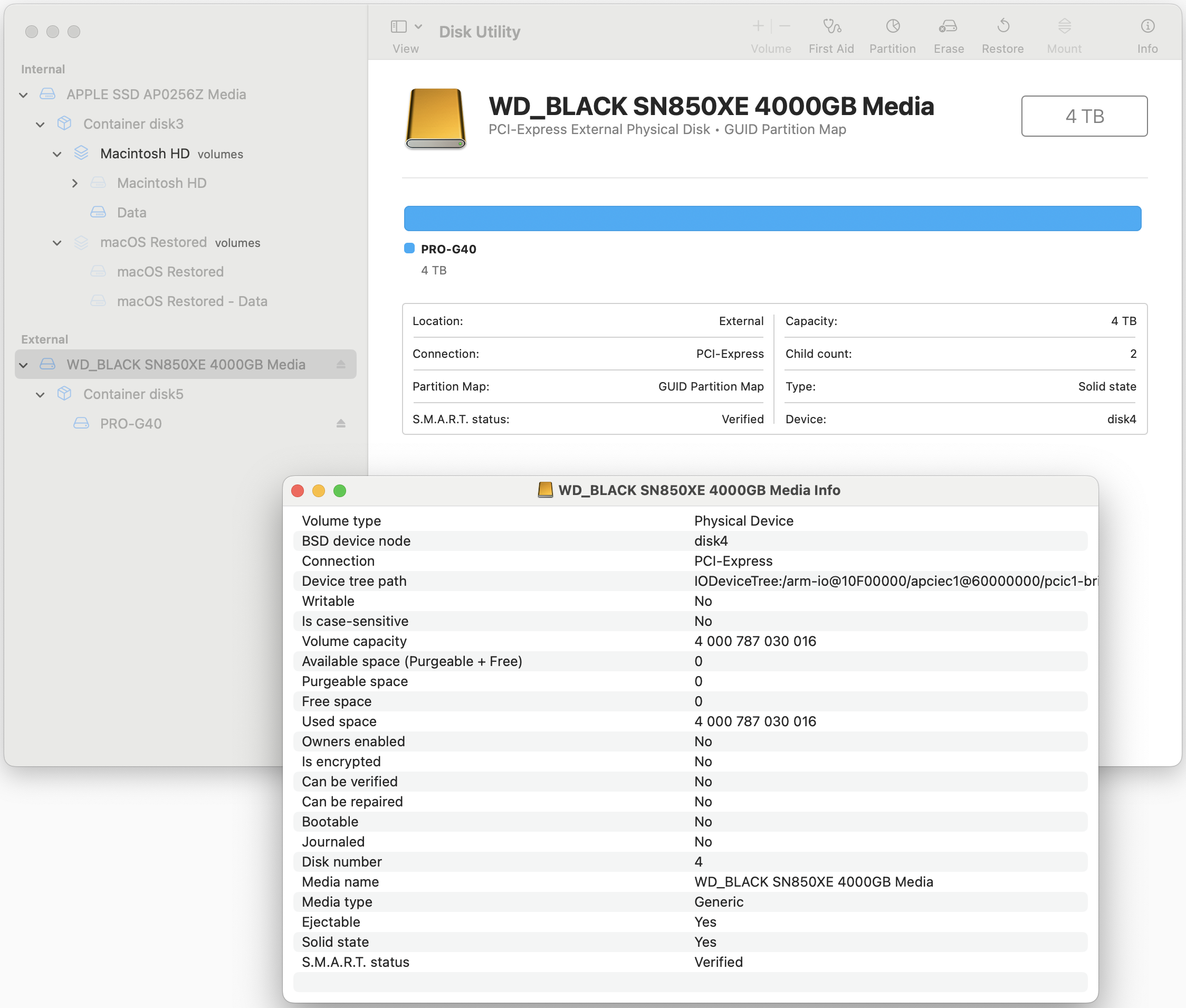Expand the Macintosh HD snapshot row
Screen dimensions: 1186x1008
point(74,184)
